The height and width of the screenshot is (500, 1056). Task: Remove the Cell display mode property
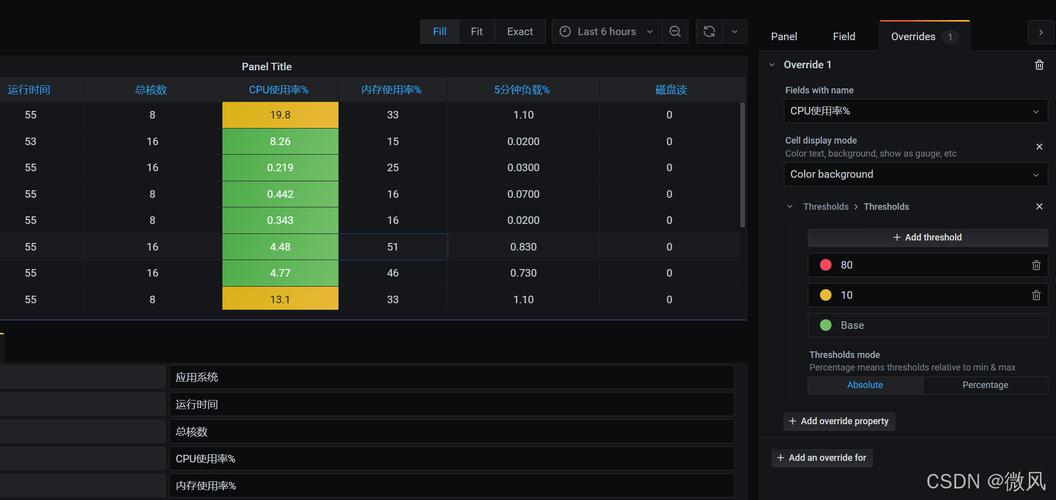tap(1039, 147)
